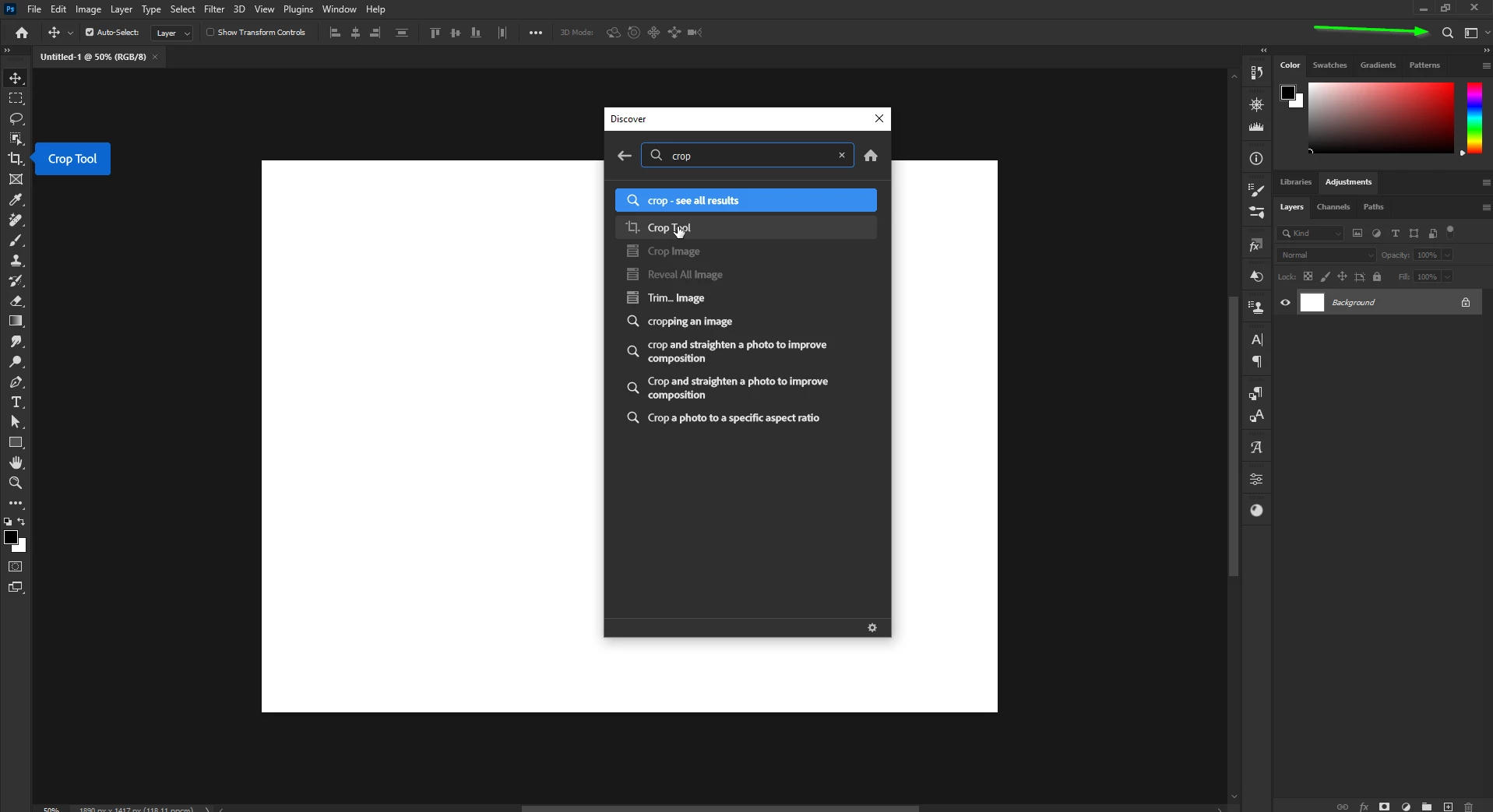
Task: Select the Lasso tool
Action: (16, 118)
